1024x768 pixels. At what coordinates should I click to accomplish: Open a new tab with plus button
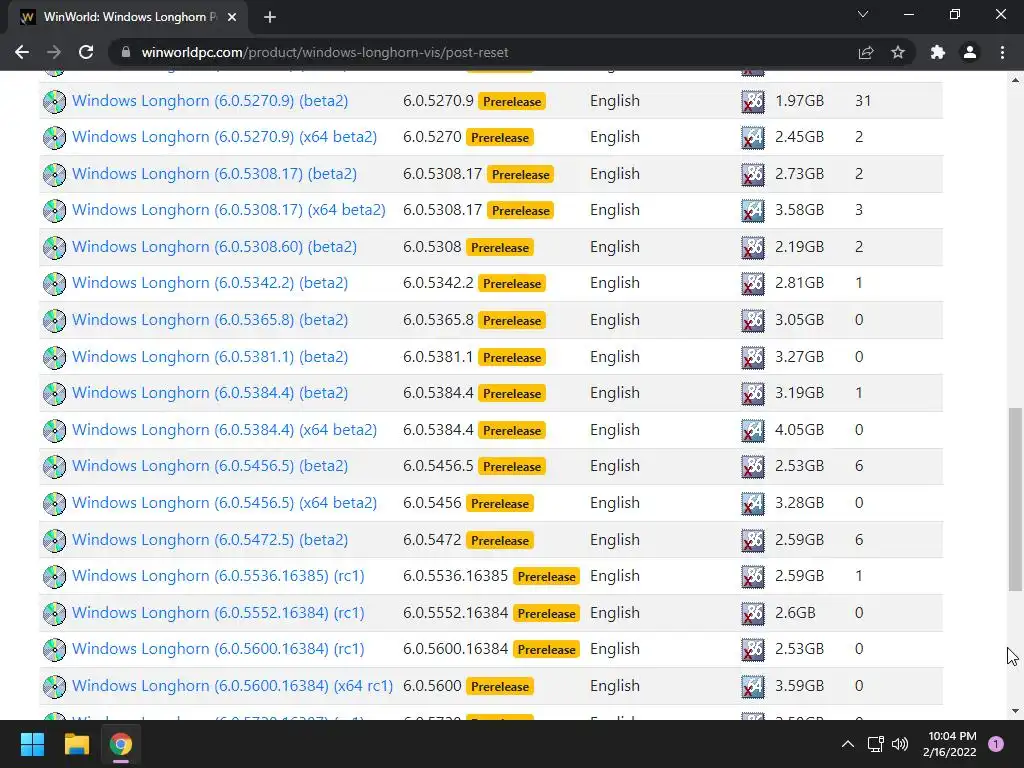pyautogui.click(x=270, y=17)
